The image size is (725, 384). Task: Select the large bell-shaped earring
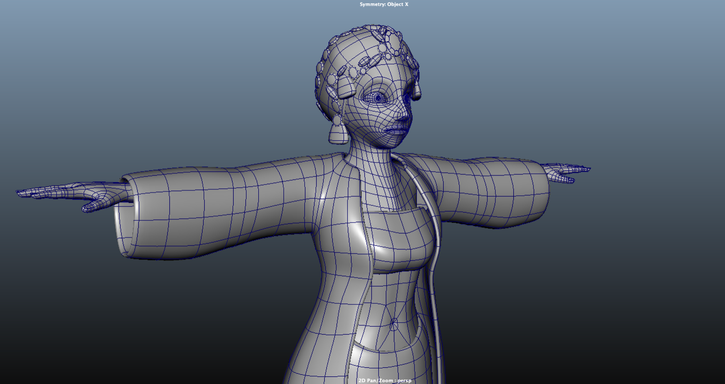[x=337, y=130]
